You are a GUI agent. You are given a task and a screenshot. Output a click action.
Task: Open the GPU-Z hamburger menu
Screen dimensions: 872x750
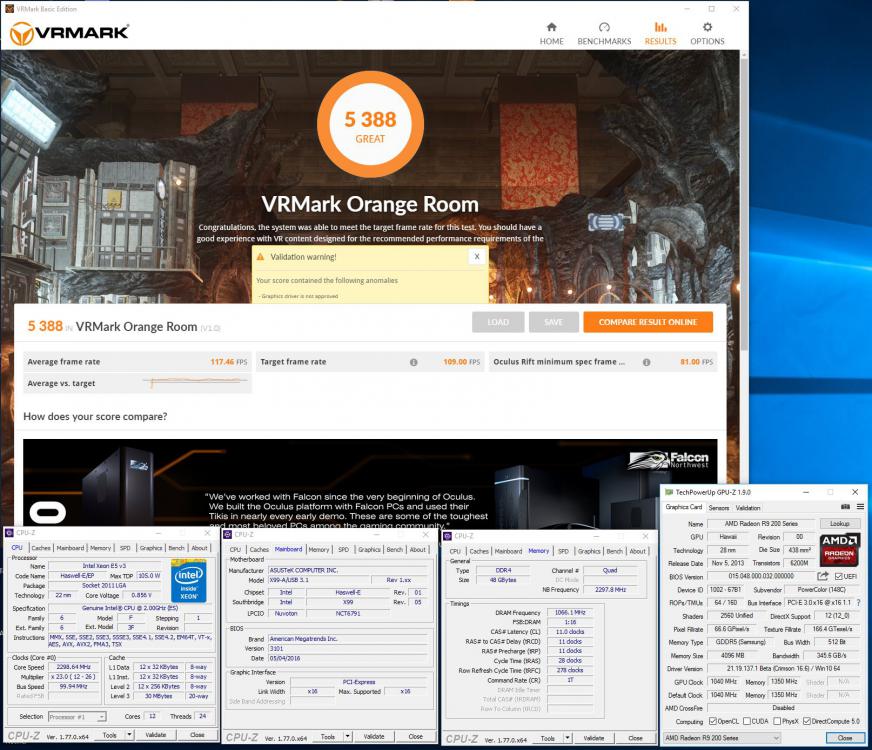click(x=859, y=507)
